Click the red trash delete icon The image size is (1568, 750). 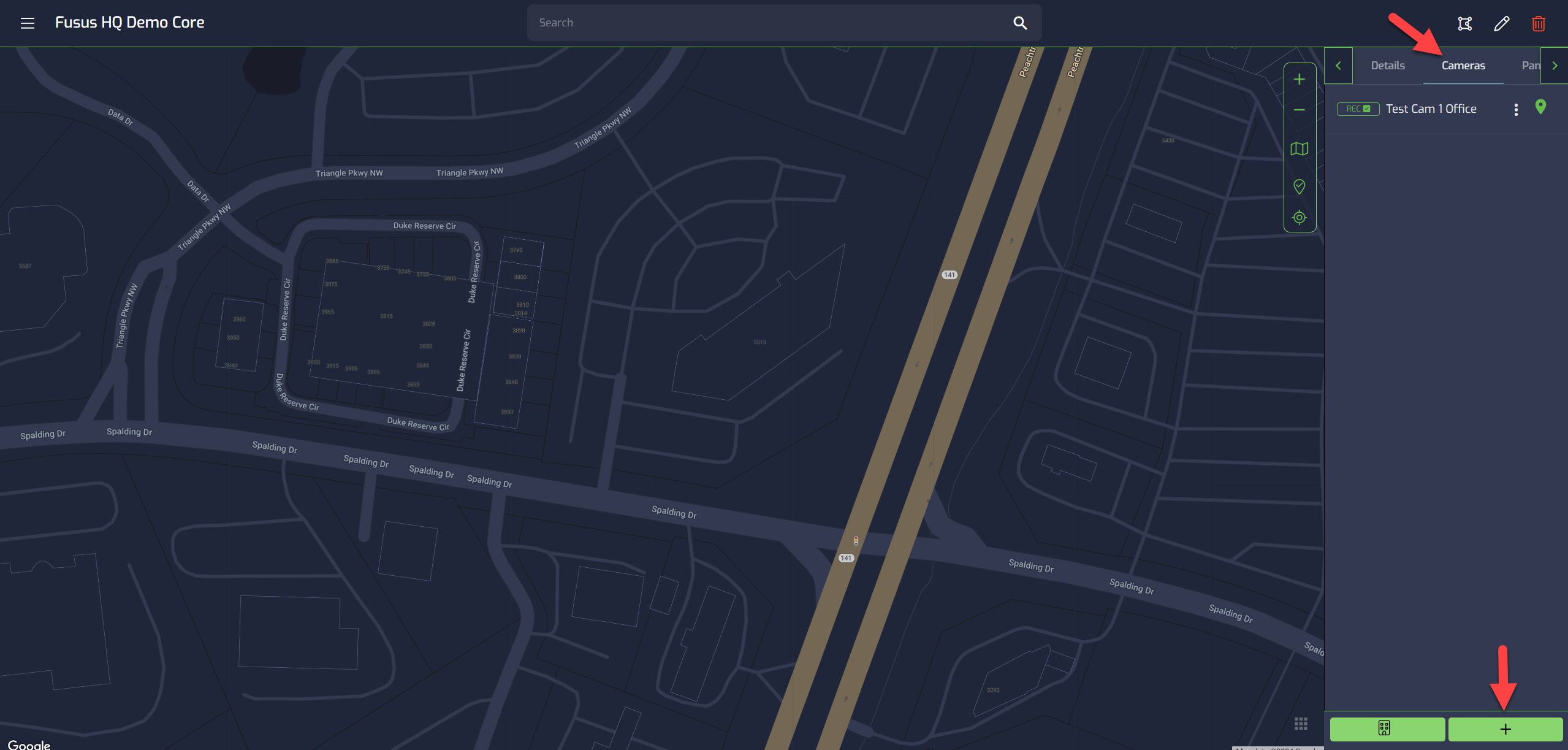click(x=1538, y=24)
